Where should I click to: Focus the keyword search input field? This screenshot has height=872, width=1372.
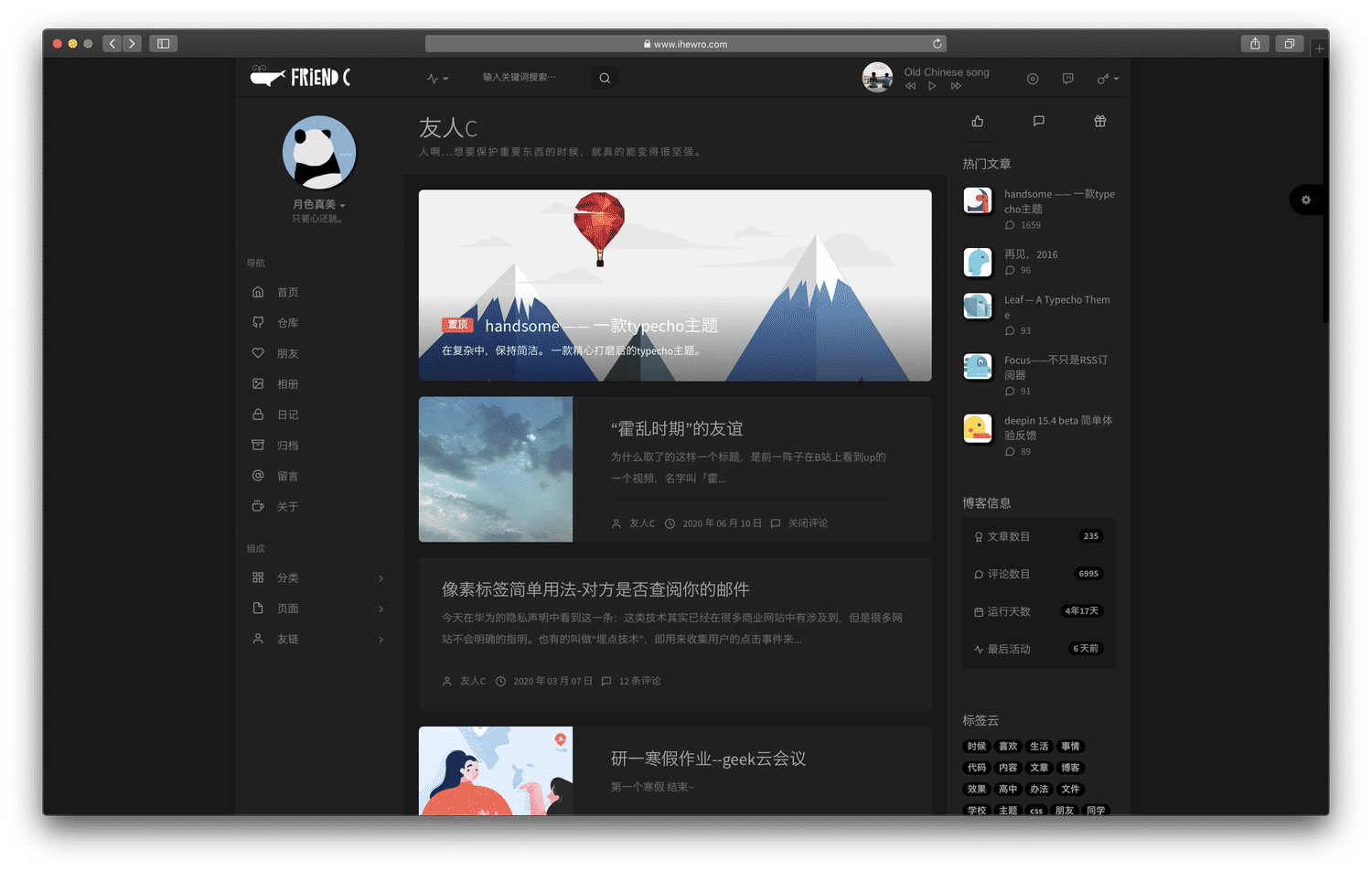533,78
